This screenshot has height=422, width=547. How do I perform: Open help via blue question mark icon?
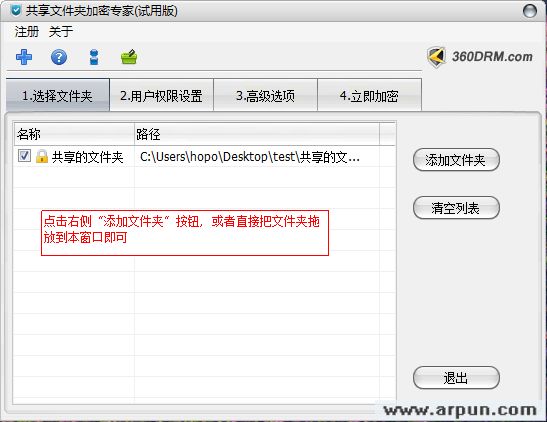point(59,57)
